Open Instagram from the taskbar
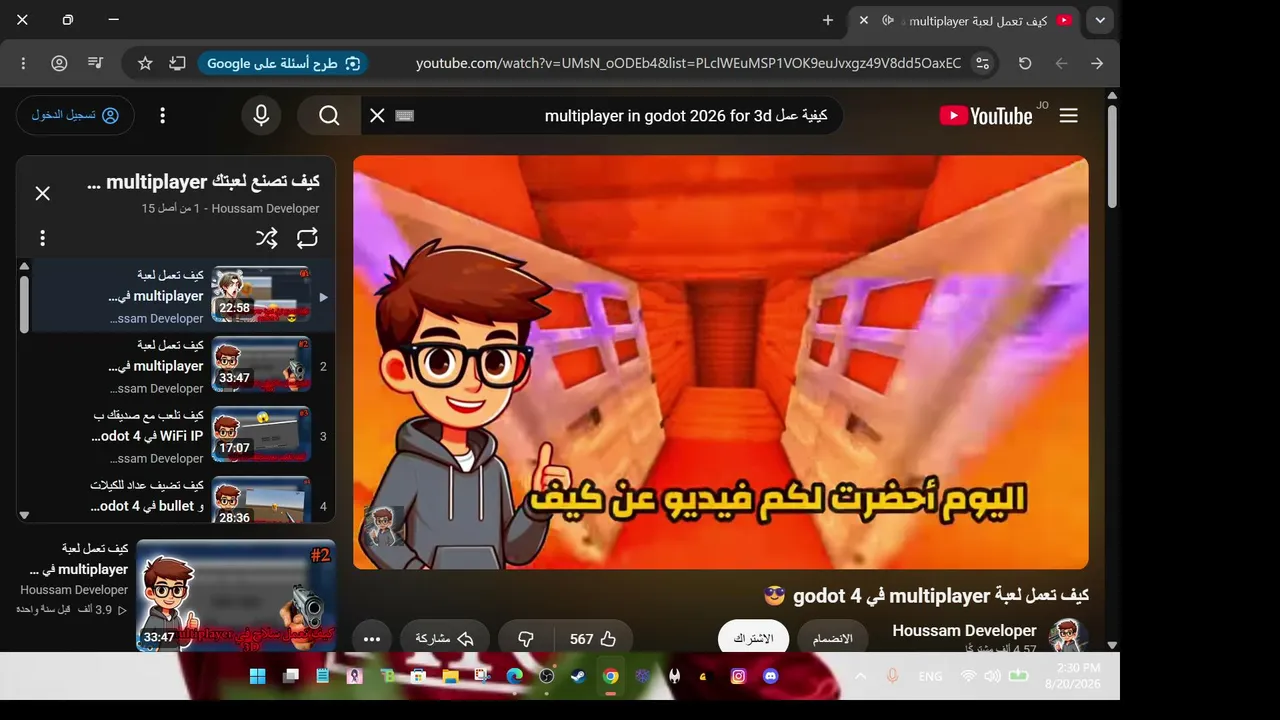This screenshot has height=720, width=1280. [738, 676]
